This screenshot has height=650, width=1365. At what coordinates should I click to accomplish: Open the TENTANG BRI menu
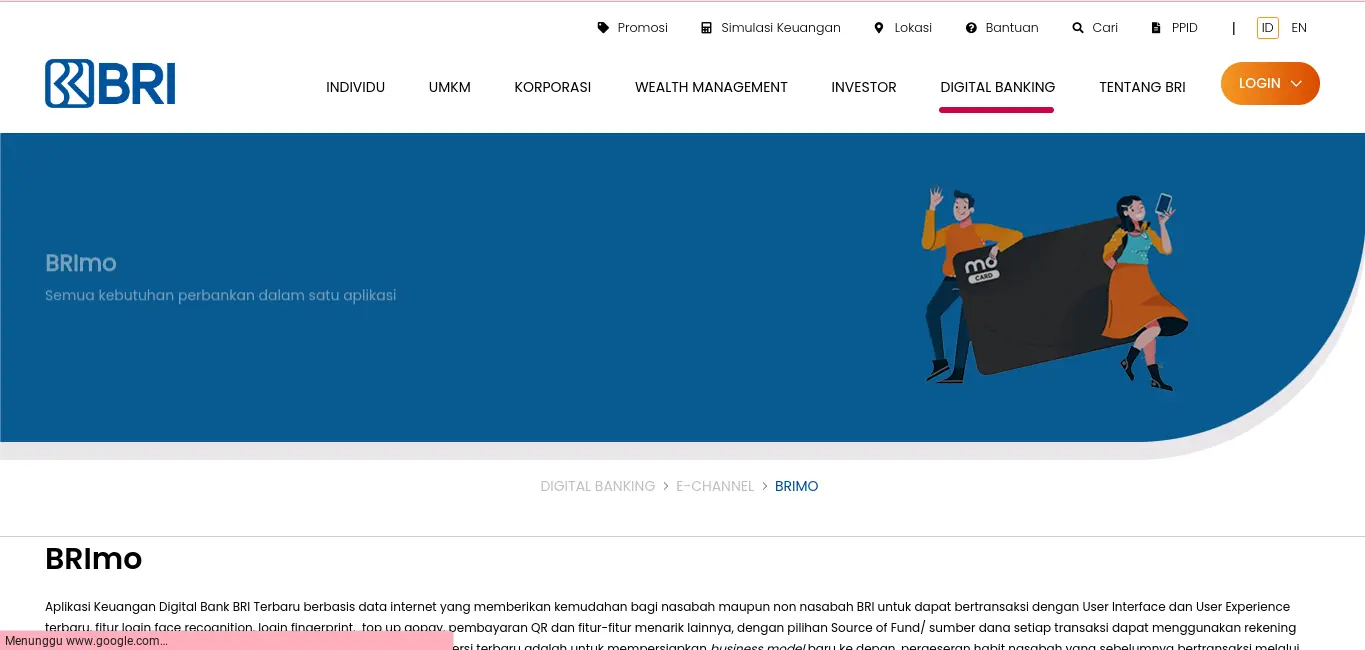click(1142, 87)
